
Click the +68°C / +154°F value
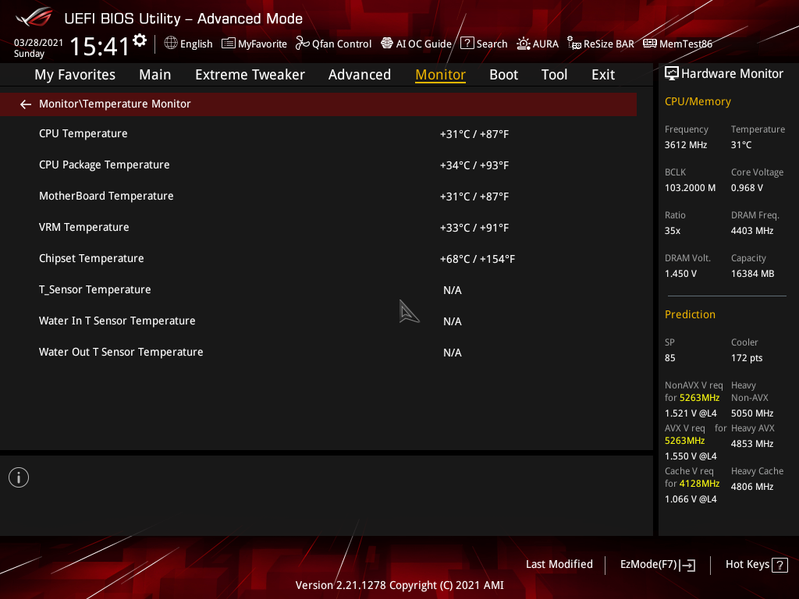tap(477, 259)
